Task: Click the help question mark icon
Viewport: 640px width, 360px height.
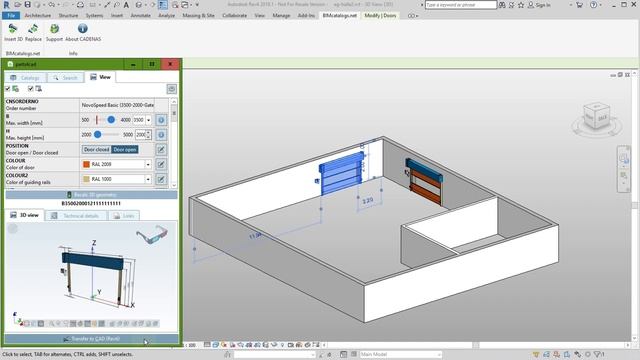Action: 593,5
